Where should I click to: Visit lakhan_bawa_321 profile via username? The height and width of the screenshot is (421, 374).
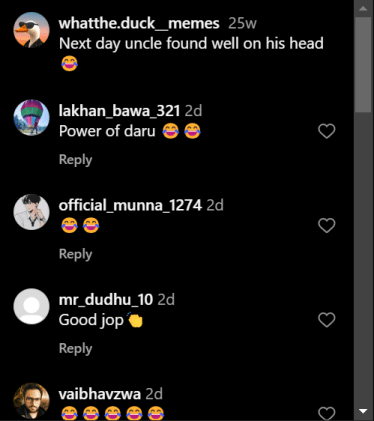pyautogui.click(x=119, y=111)
